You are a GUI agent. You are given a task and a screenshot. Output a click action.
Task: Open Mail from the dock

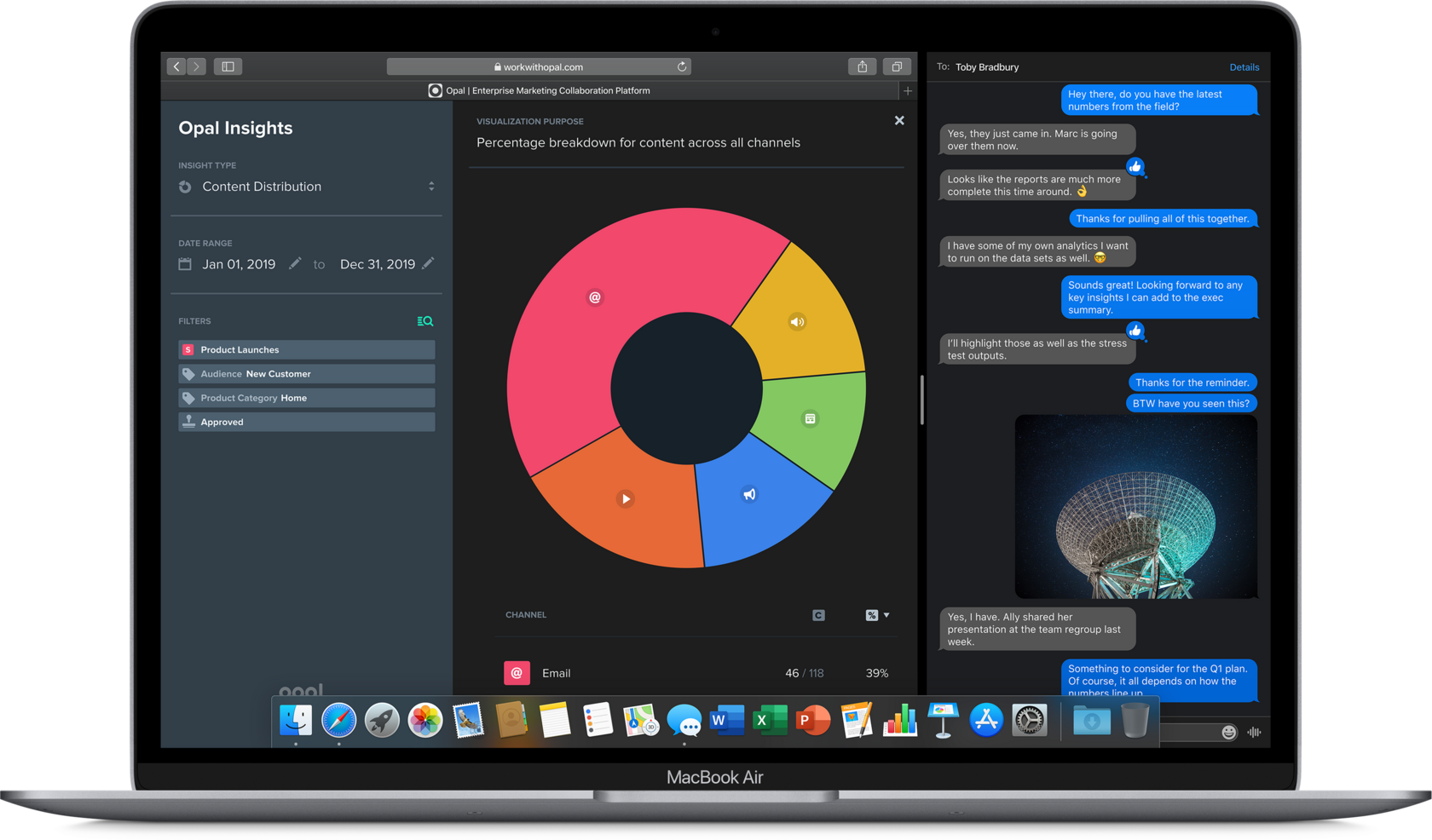(x=468, y=721)
